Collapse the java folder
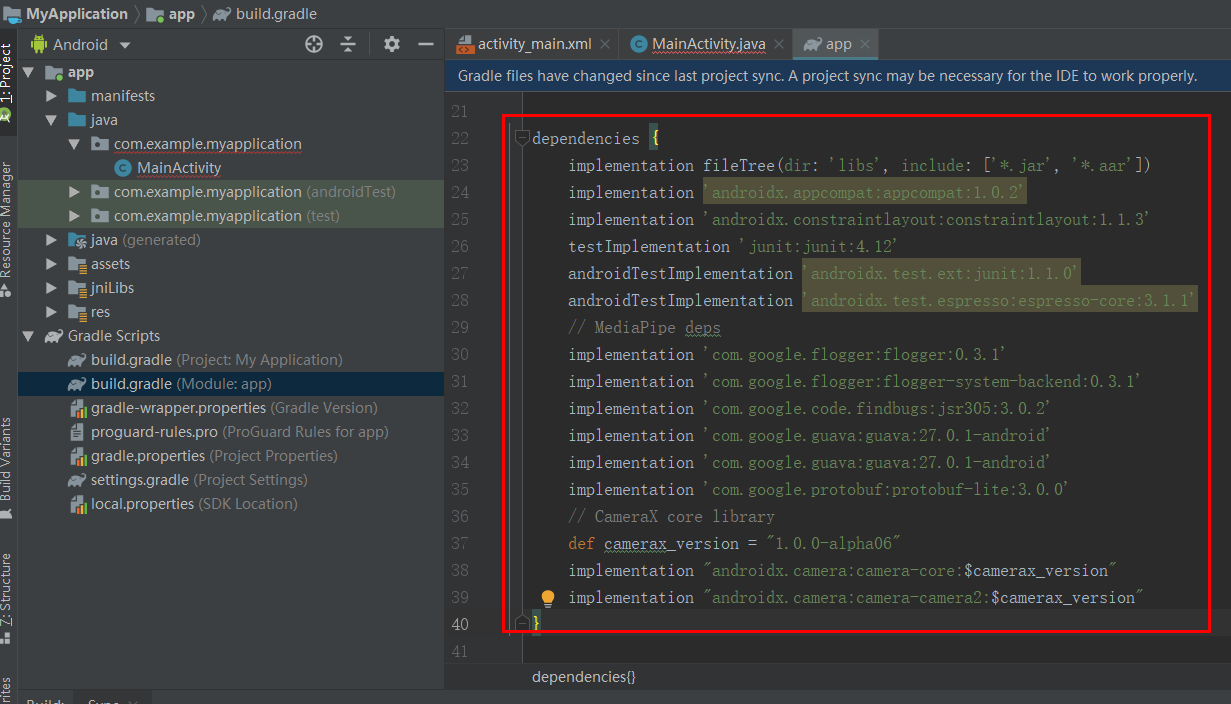Image resolution: width=1231 pixels, height=704 pixels. (x=51, y=120)
